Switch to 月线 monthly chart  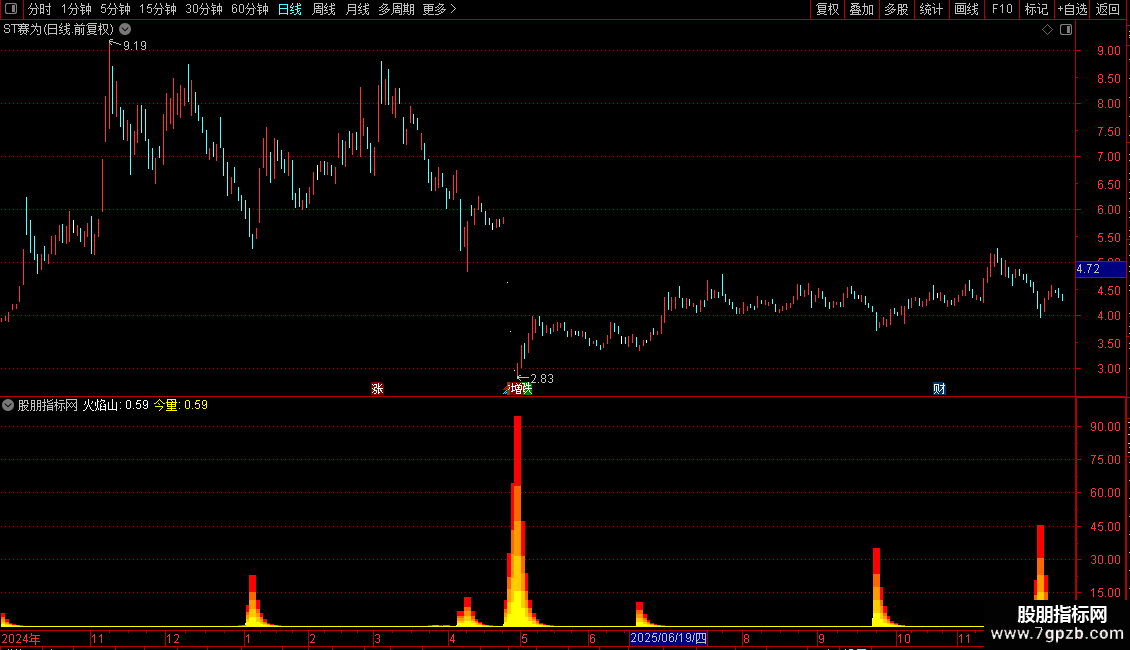click(x=357, y=9)
